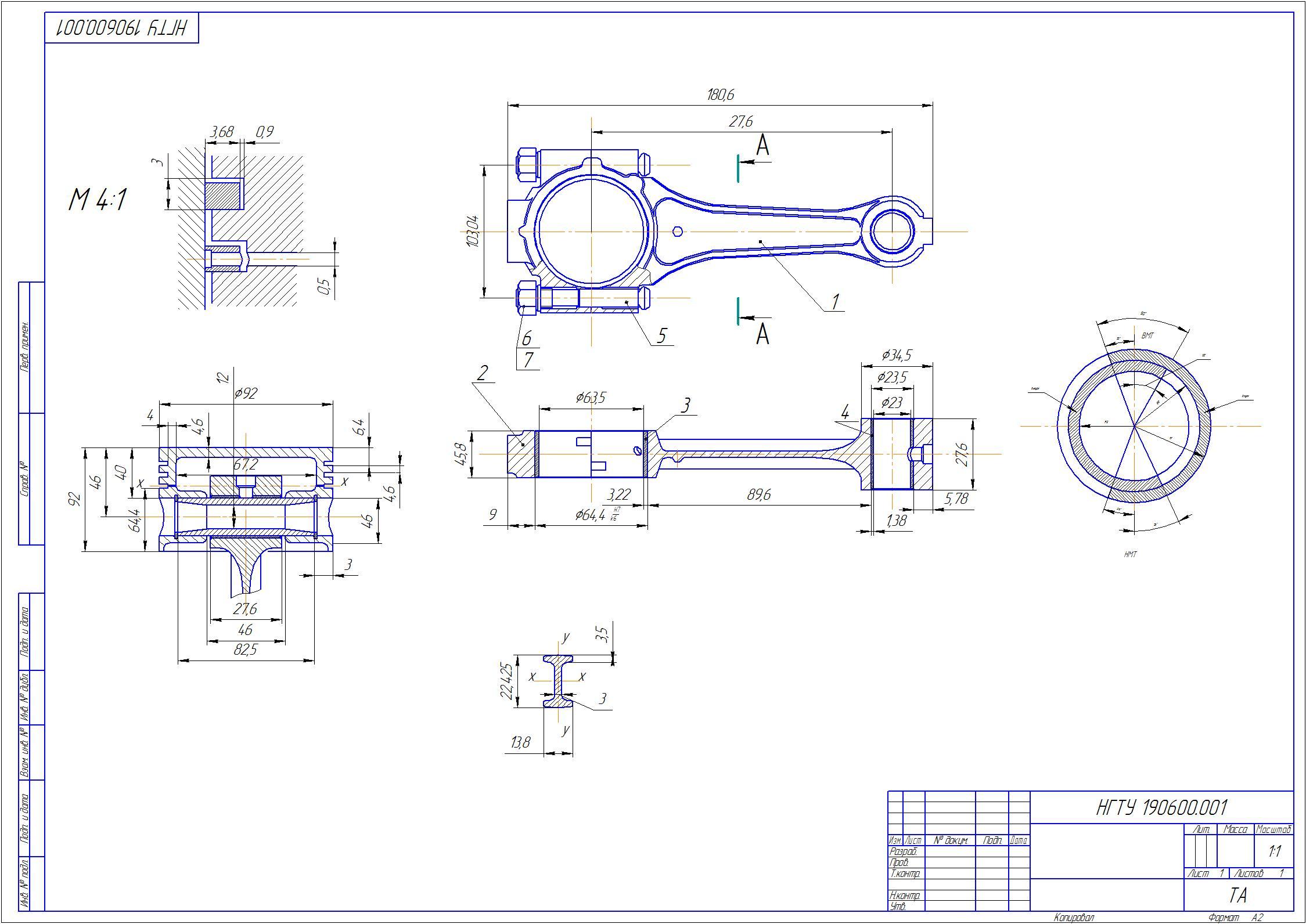Click the upper section marker letter A

762,146
